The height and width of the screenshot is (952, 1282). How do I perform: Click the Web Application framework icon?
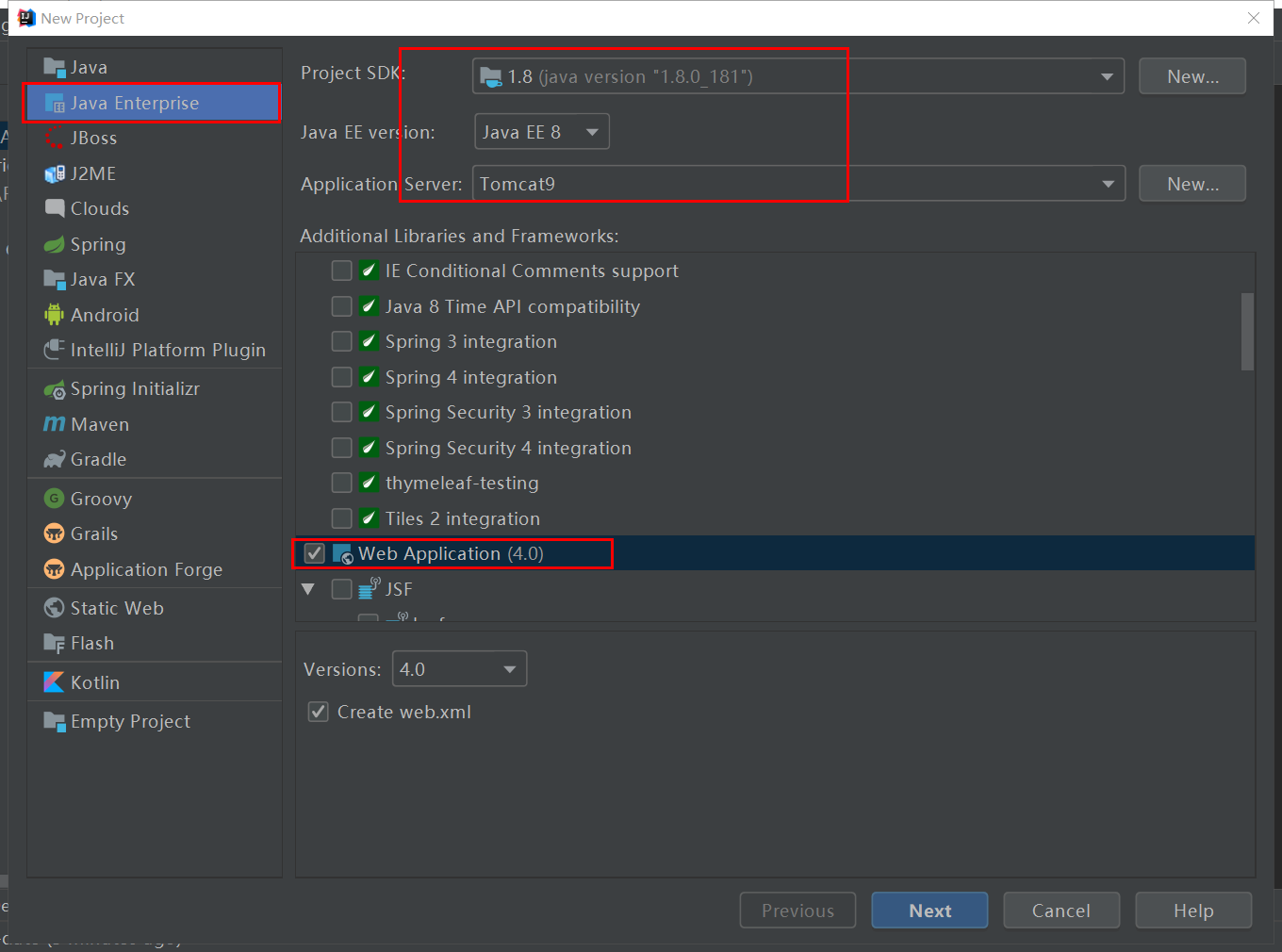click(x=343, y=553)
